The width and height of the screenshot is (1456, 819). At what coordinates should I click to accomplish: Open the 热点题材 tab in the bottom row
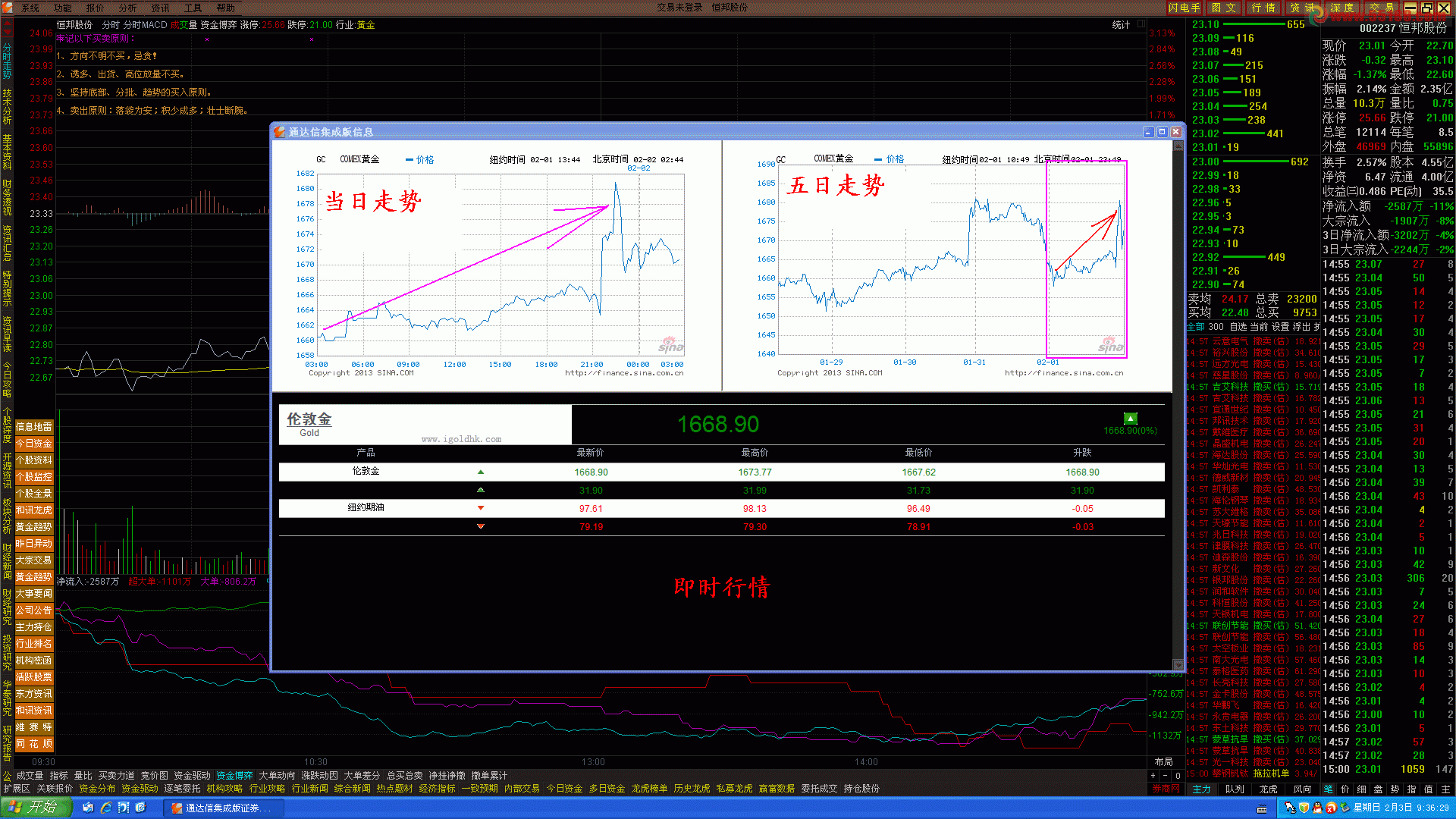point(394,789)
